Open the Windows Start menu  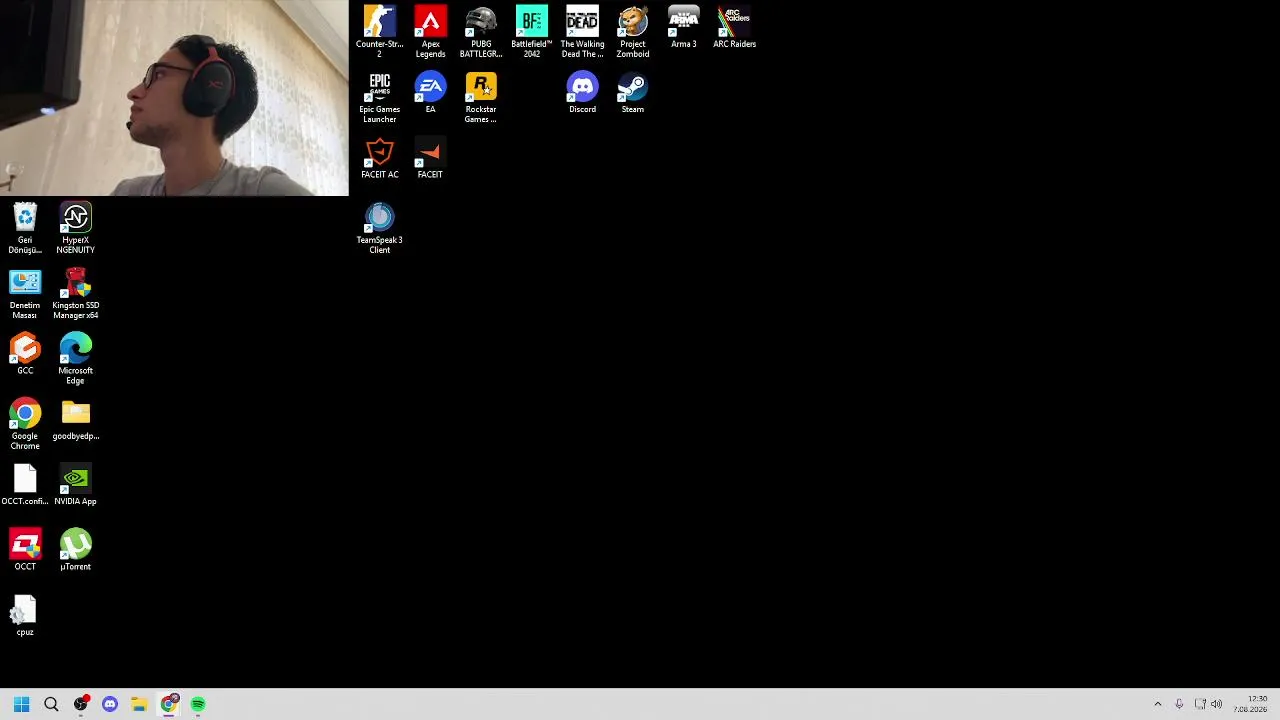[x=21, y=704]
